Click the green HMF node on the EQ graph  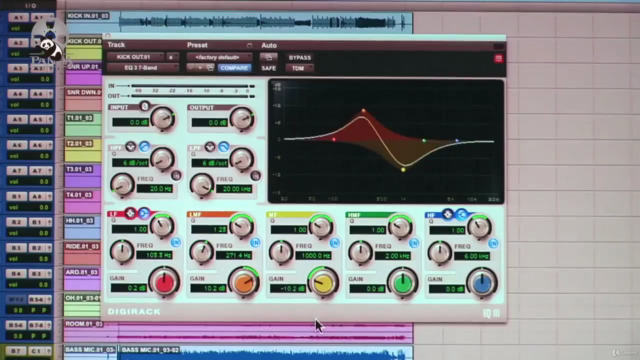424,141
